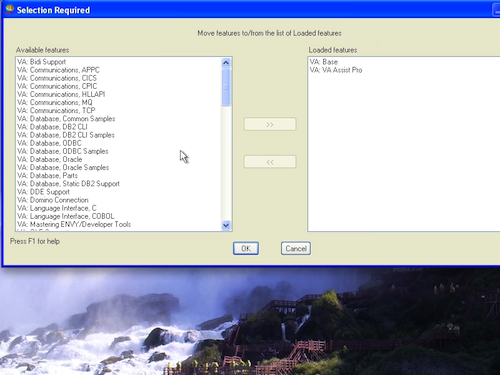Click the OK button
This screenshot has height=375, width=500.
(x=246, y=248)
